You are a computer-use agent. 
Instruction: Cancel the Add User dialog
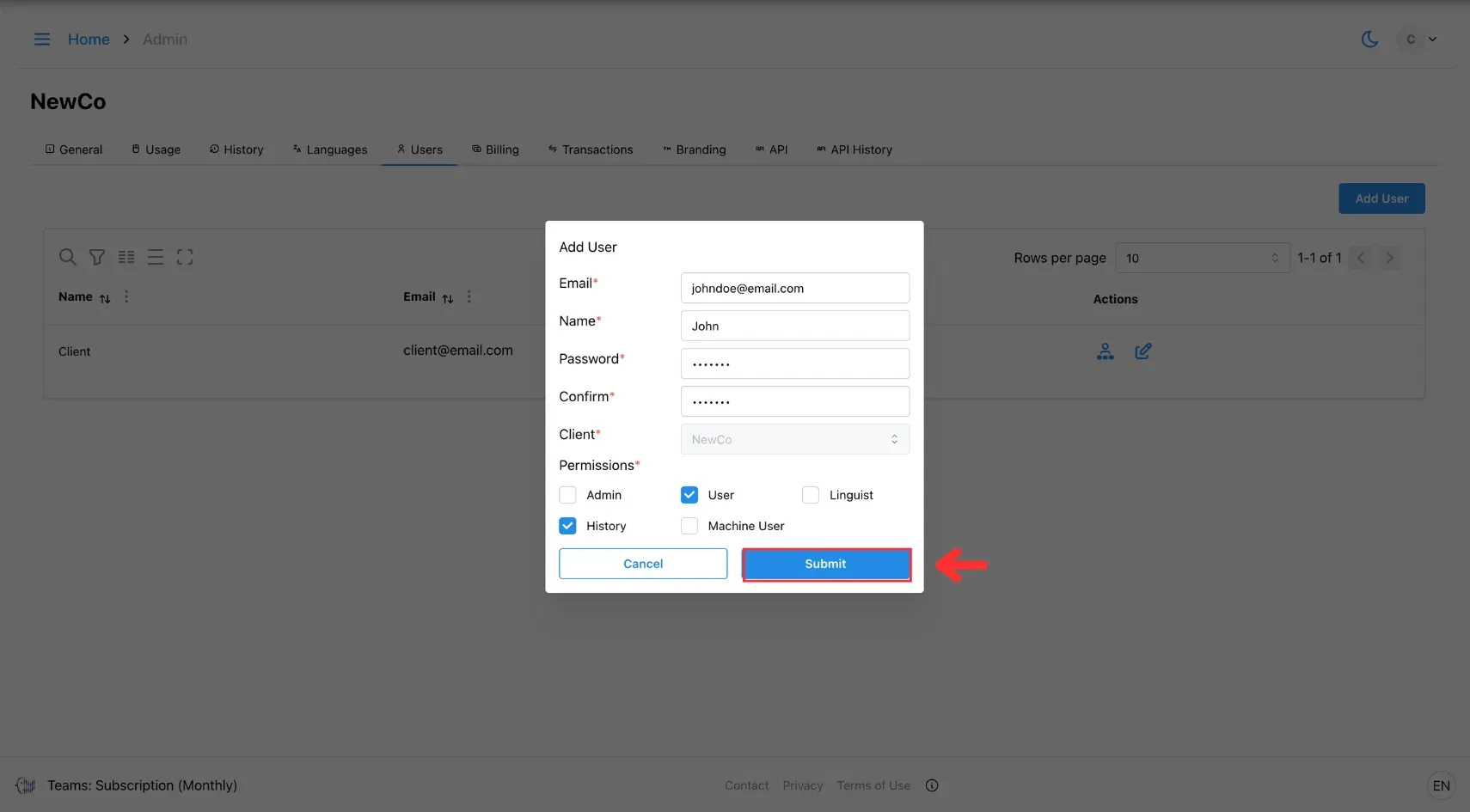point(643,564)
